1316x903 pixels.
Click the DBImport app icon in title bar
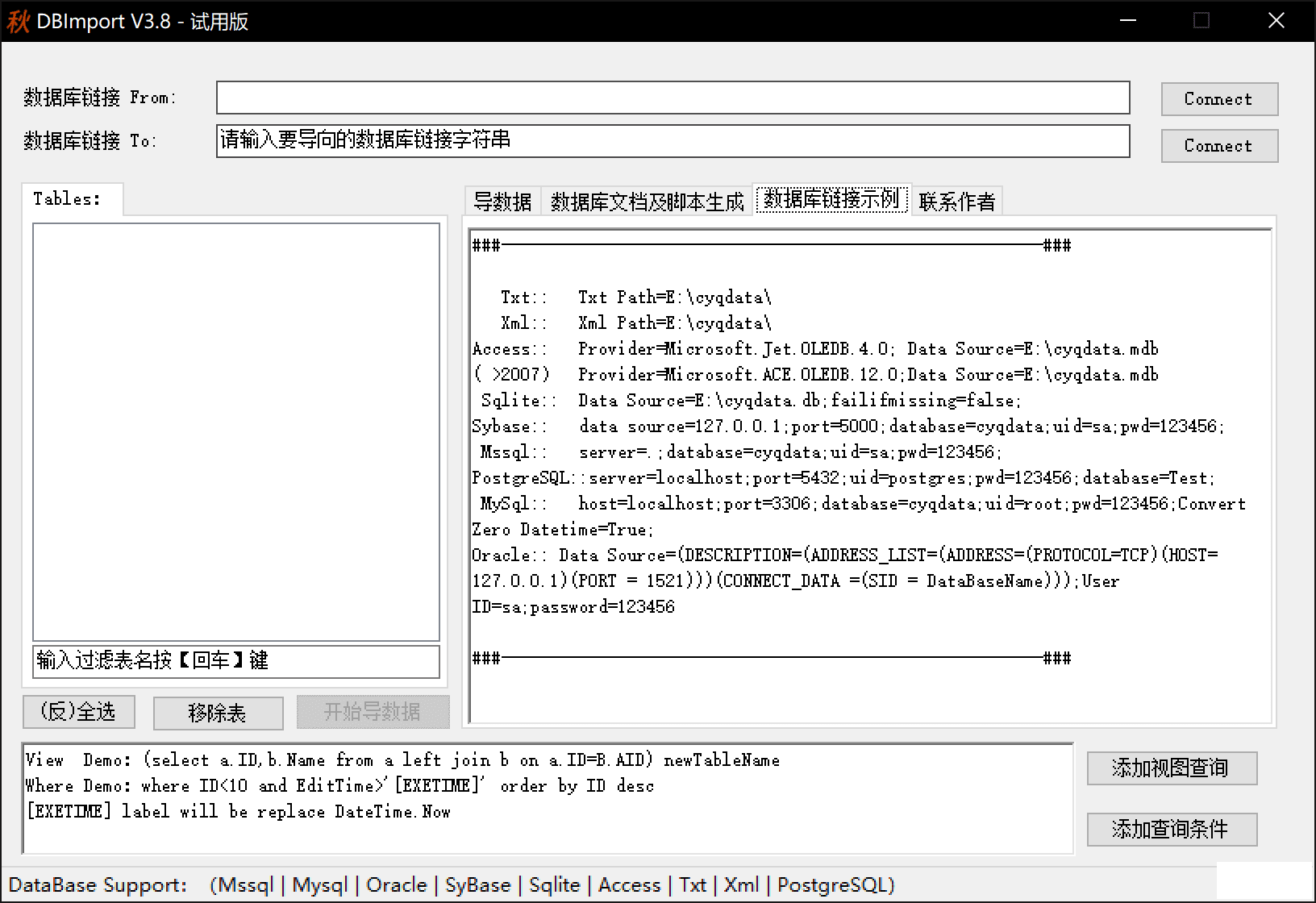tap(18, 21)
